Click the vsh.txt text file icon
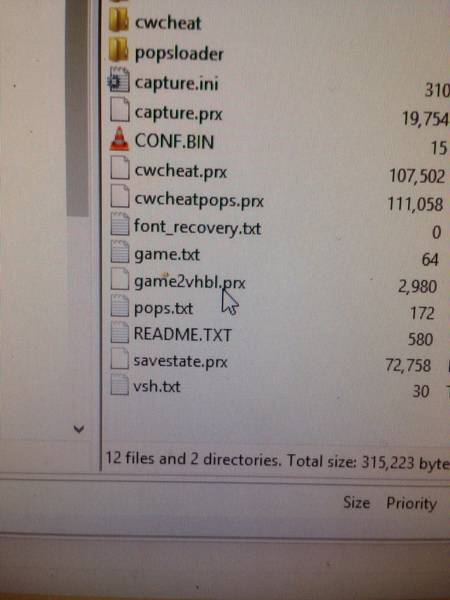The height and width of the screenshot is (600, 450). pos(119,384)
